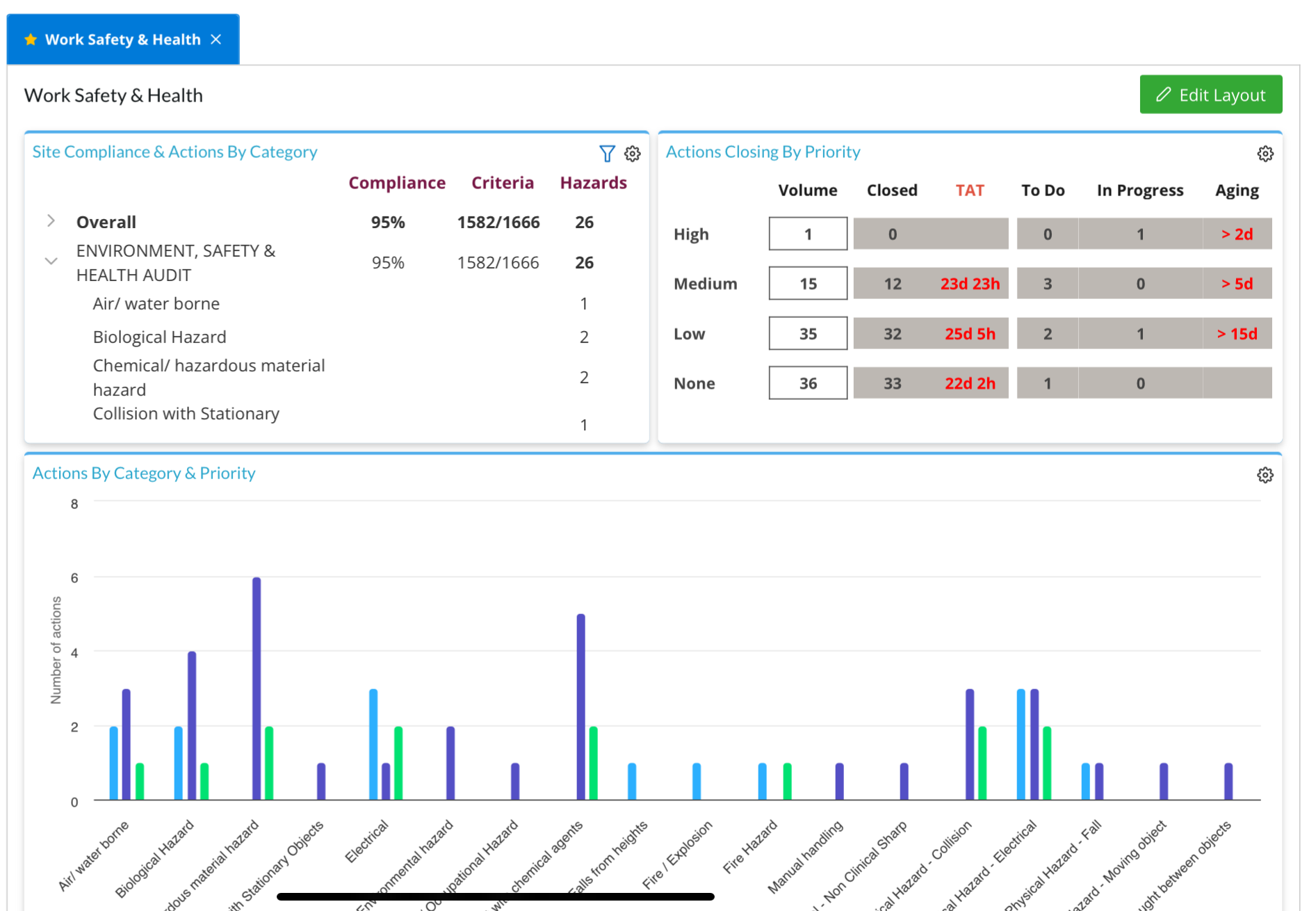Click the Low priority closed count 32
1316x911 pixels.
coord(892,334)
